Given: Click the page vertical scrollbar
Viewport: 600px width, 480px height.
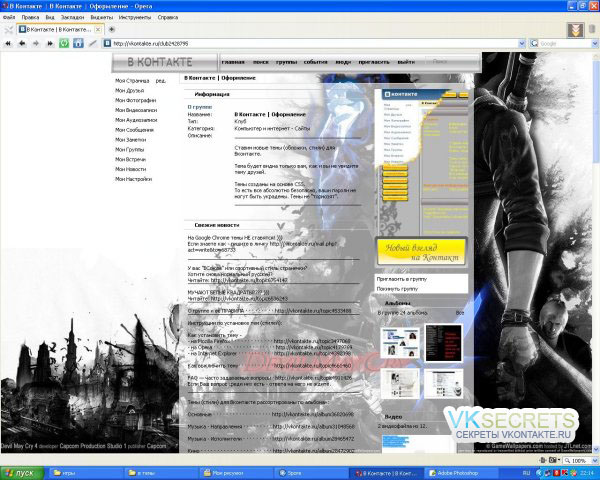Looking at the screenshot, I should [596, 253].
